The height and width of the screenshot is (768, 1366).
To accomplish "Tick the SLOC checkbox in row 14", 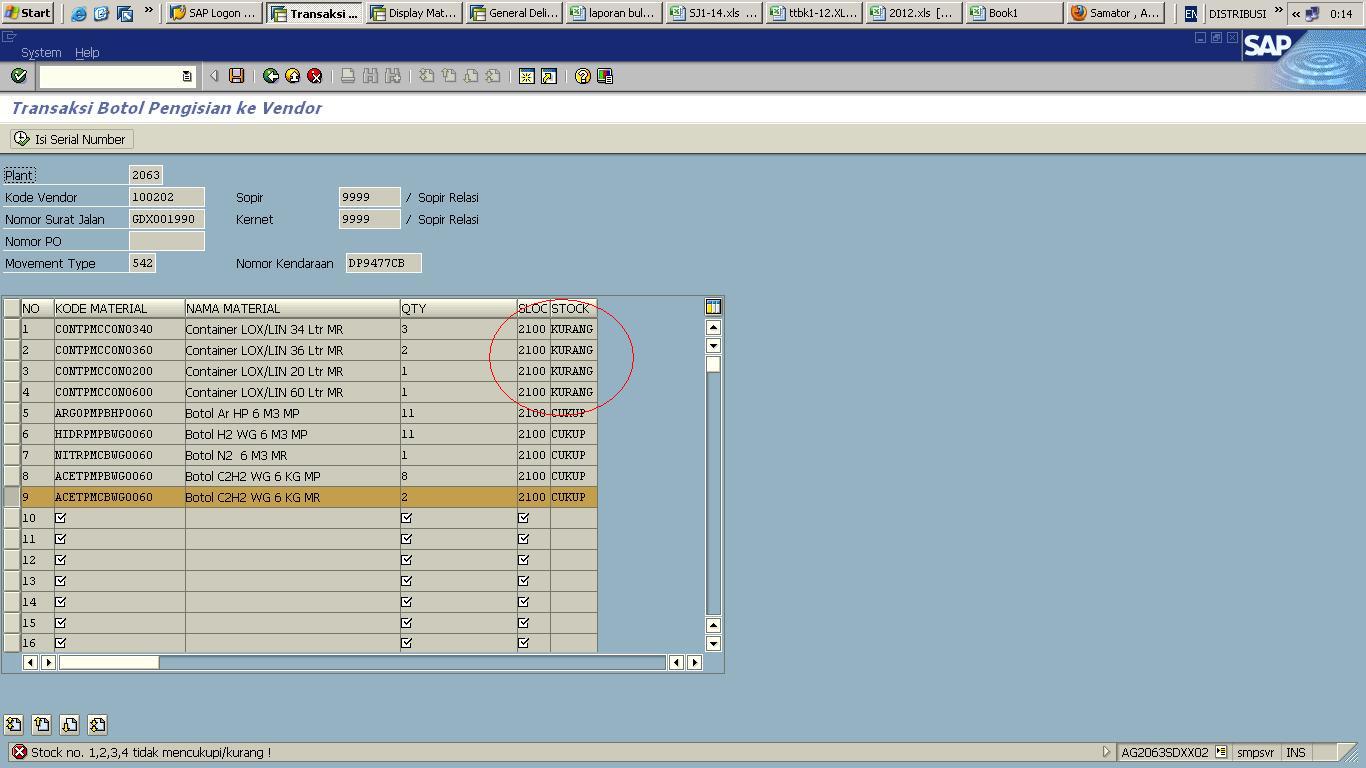I will (x=523, y=602).
